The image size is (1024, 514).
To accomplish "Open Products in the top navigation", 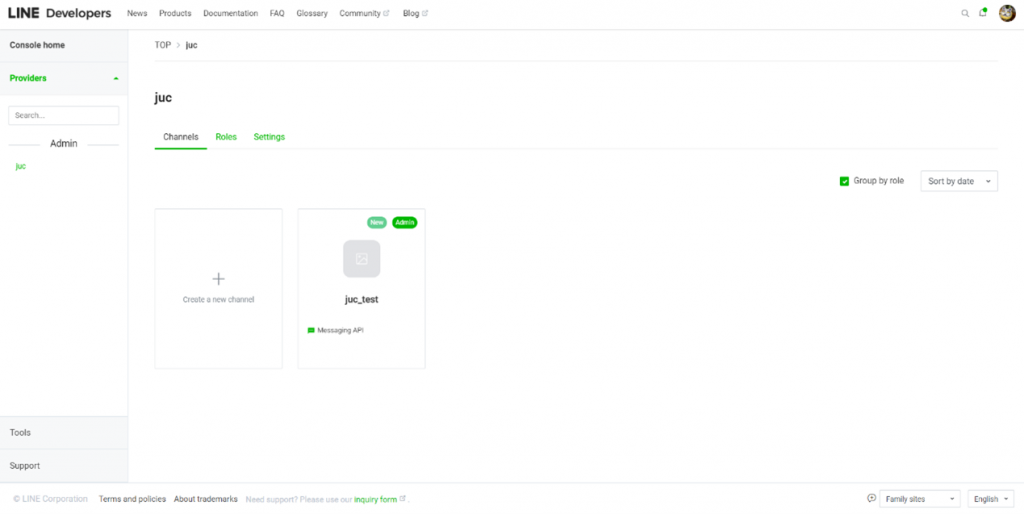I will coord(175,14).
